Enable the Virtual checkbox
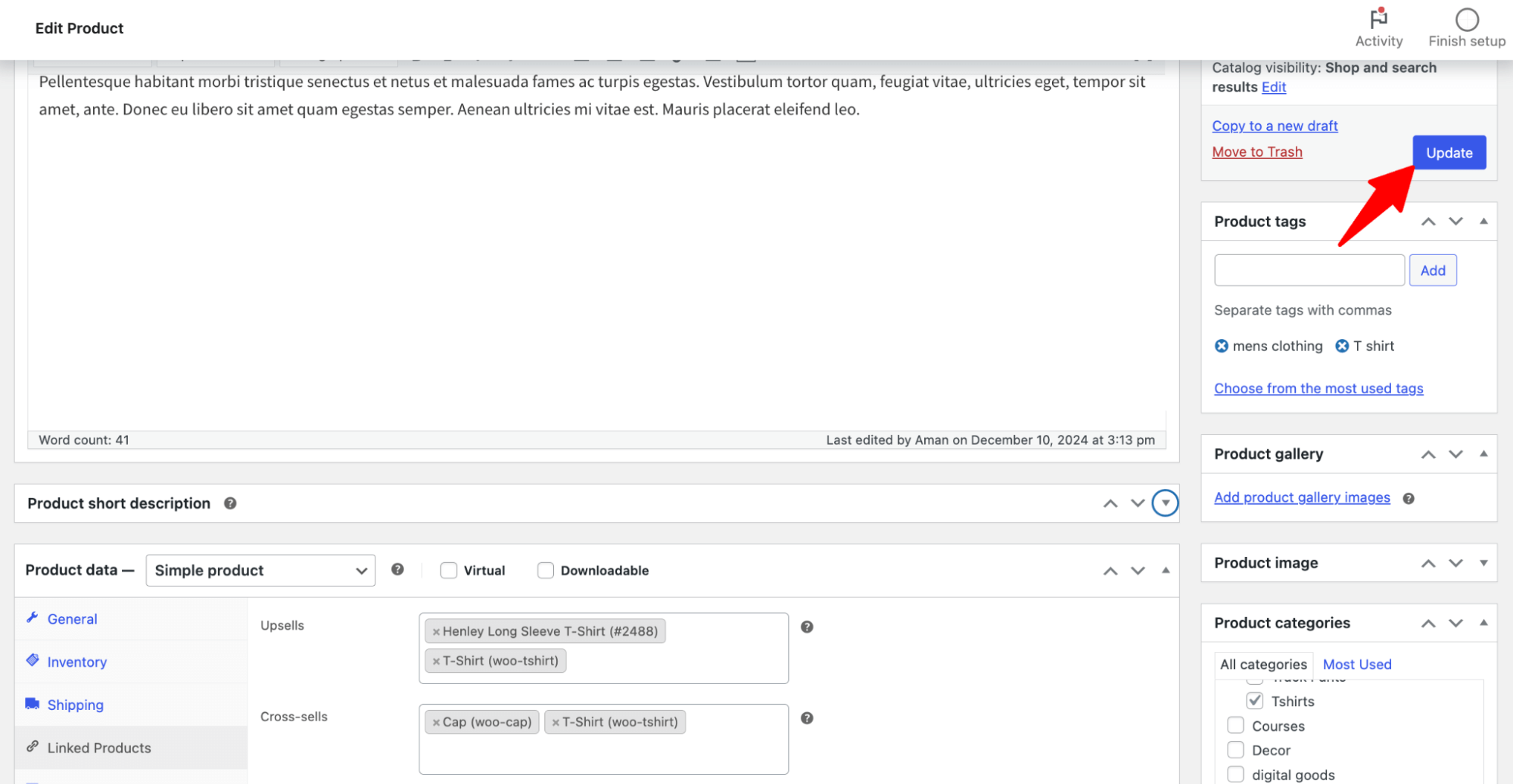Viewport: 1513px width, 784px height. tap(449, 571)
